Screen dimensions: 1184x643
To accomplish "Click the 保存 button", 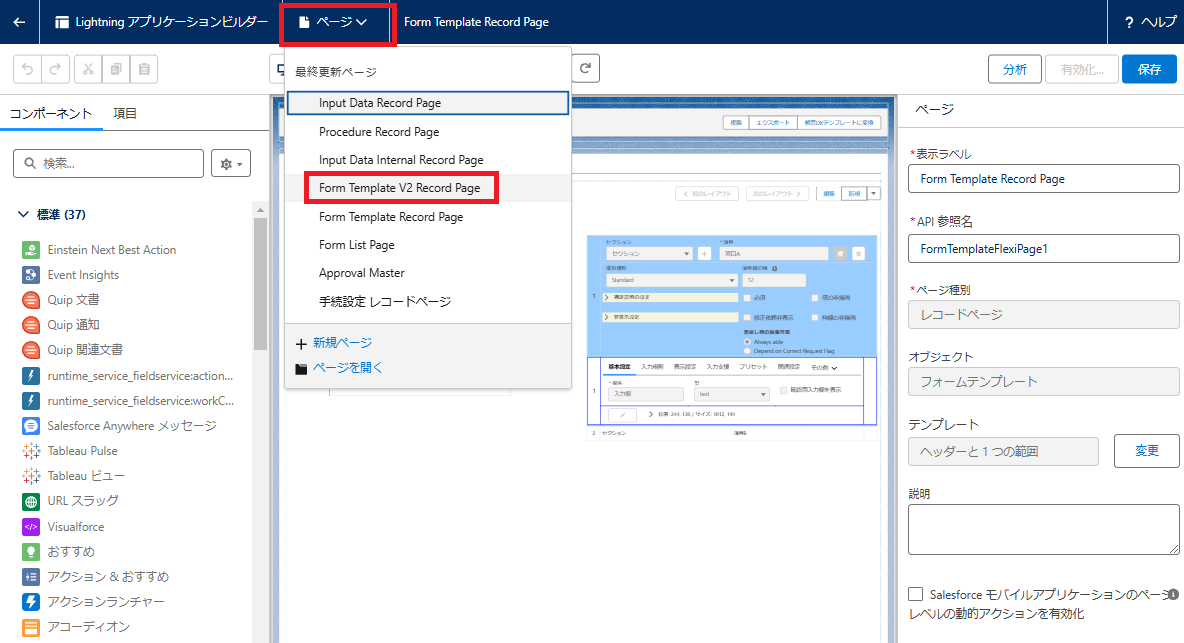I will 1149,69.
